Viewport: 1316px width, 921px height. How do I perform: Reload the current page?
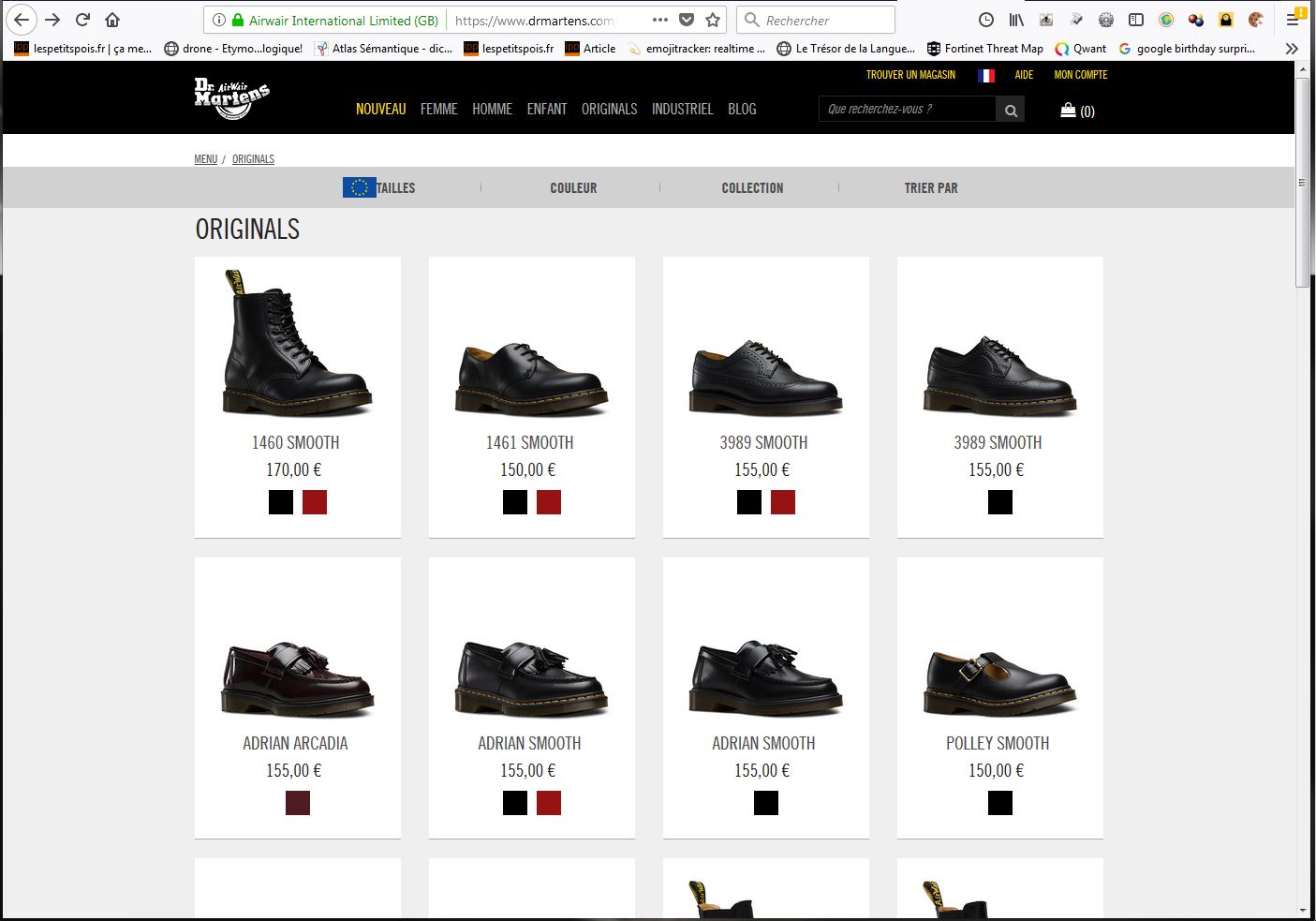pos(82,20)
